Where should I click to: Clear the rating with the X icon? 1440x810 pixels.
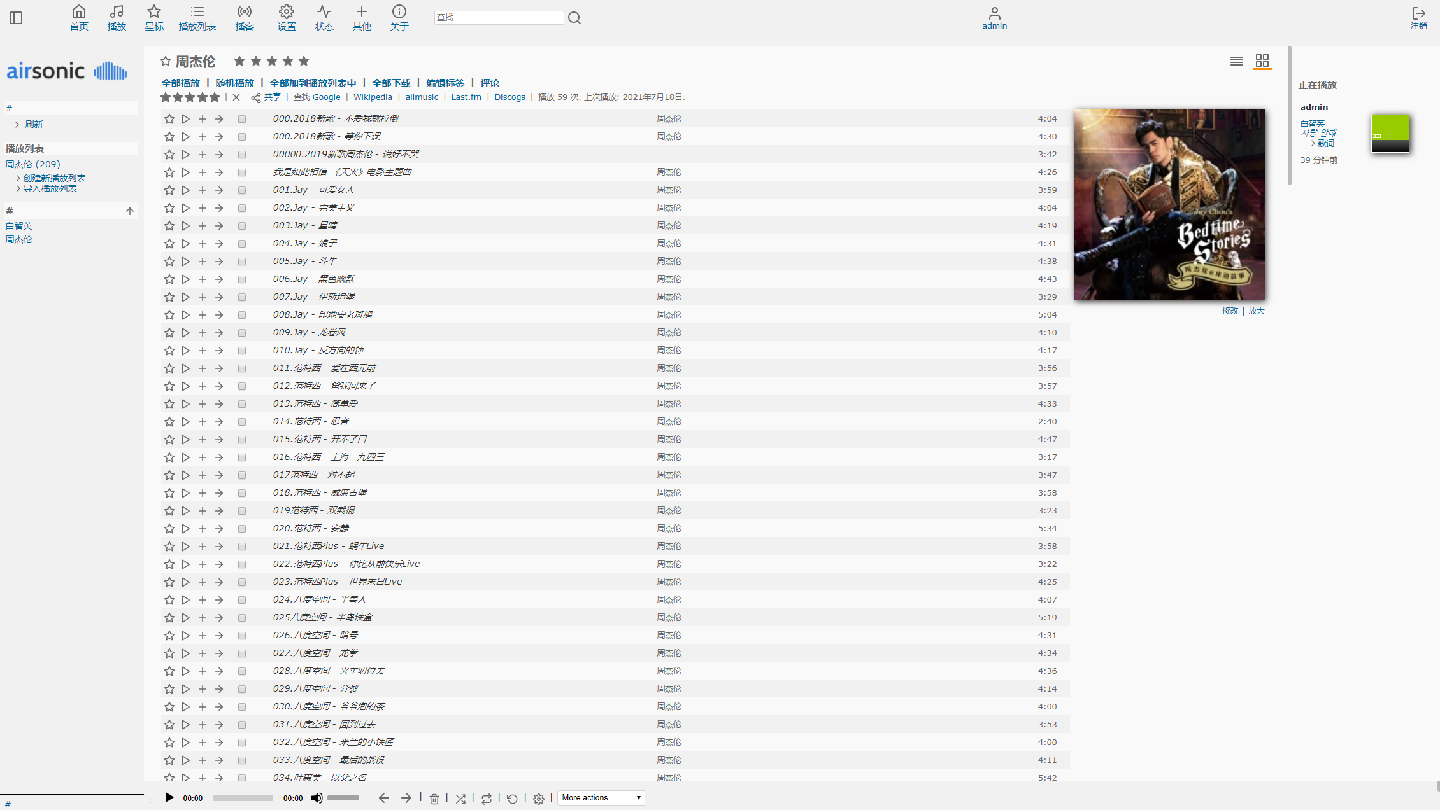tap(236, 97)
